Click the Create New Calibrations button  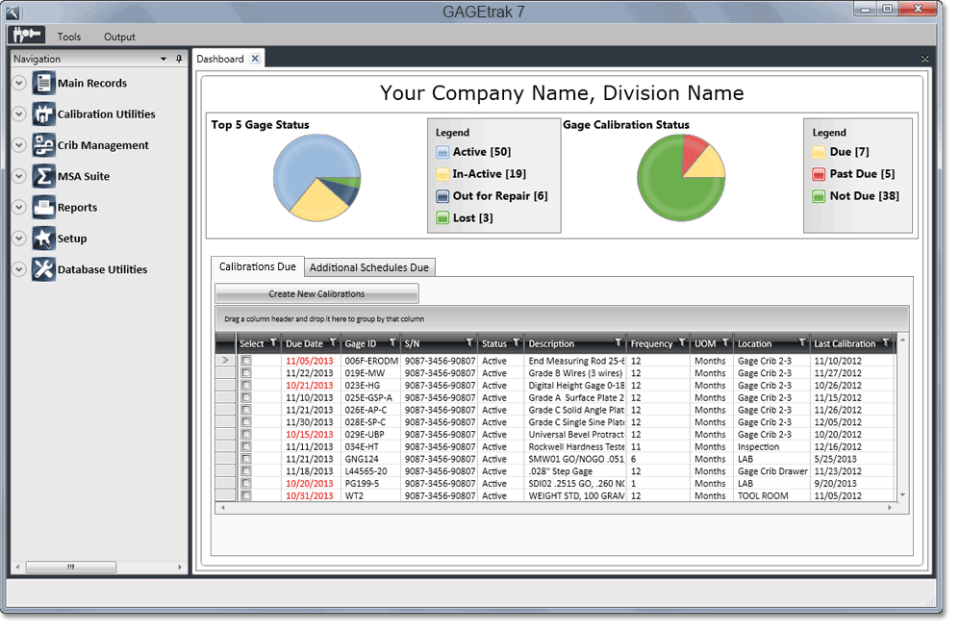316,292
